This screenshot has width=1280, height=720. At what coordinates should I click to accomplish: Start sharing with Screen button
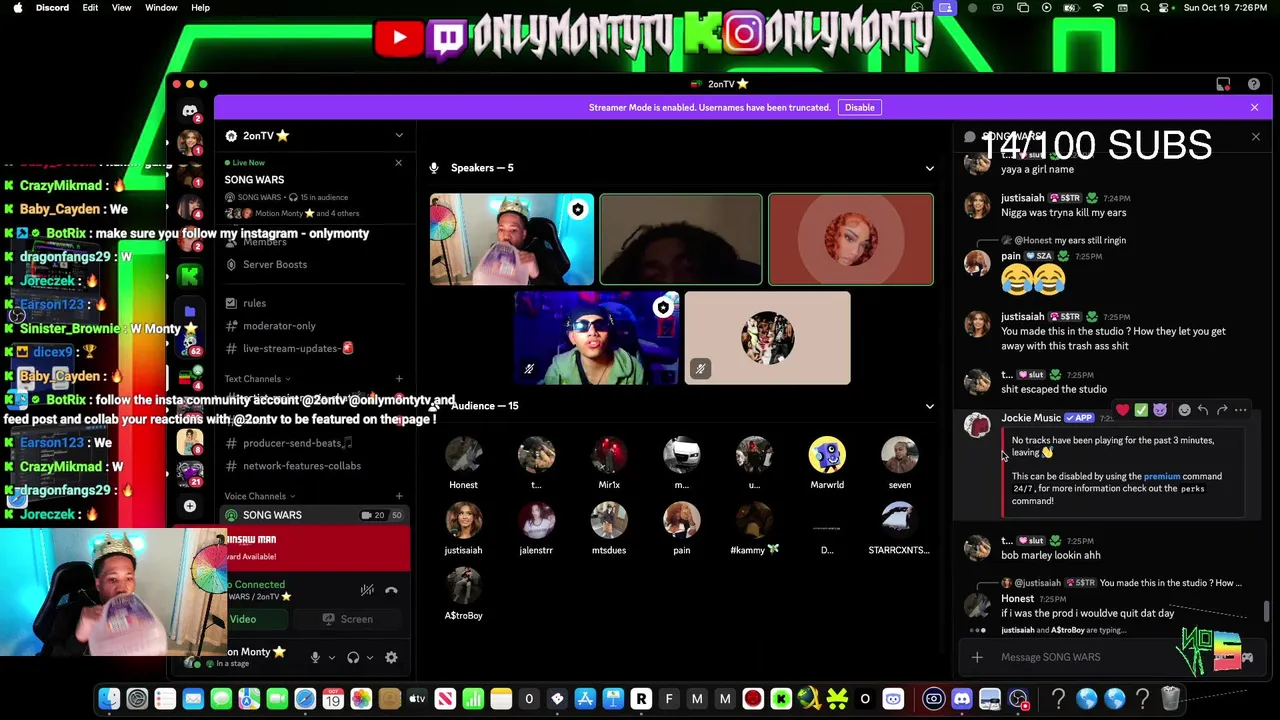coord(348,619)
